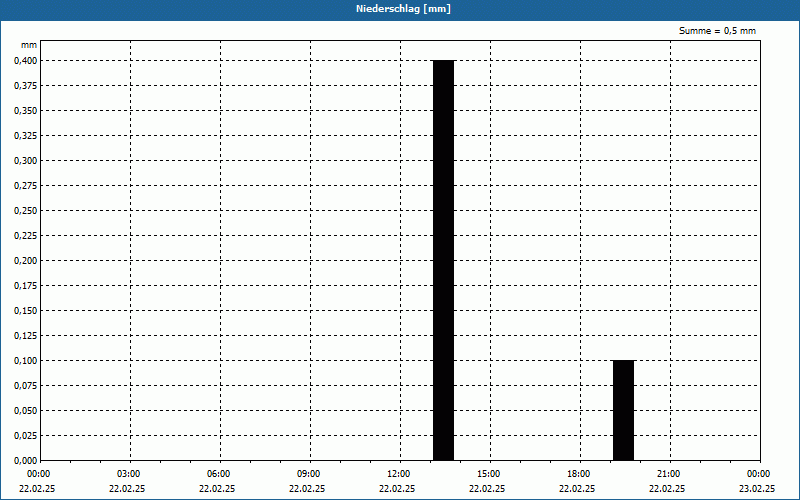800x500 pixels.
Task: Click the 15:00 time axis label
Action: click(x=489, y=474)
